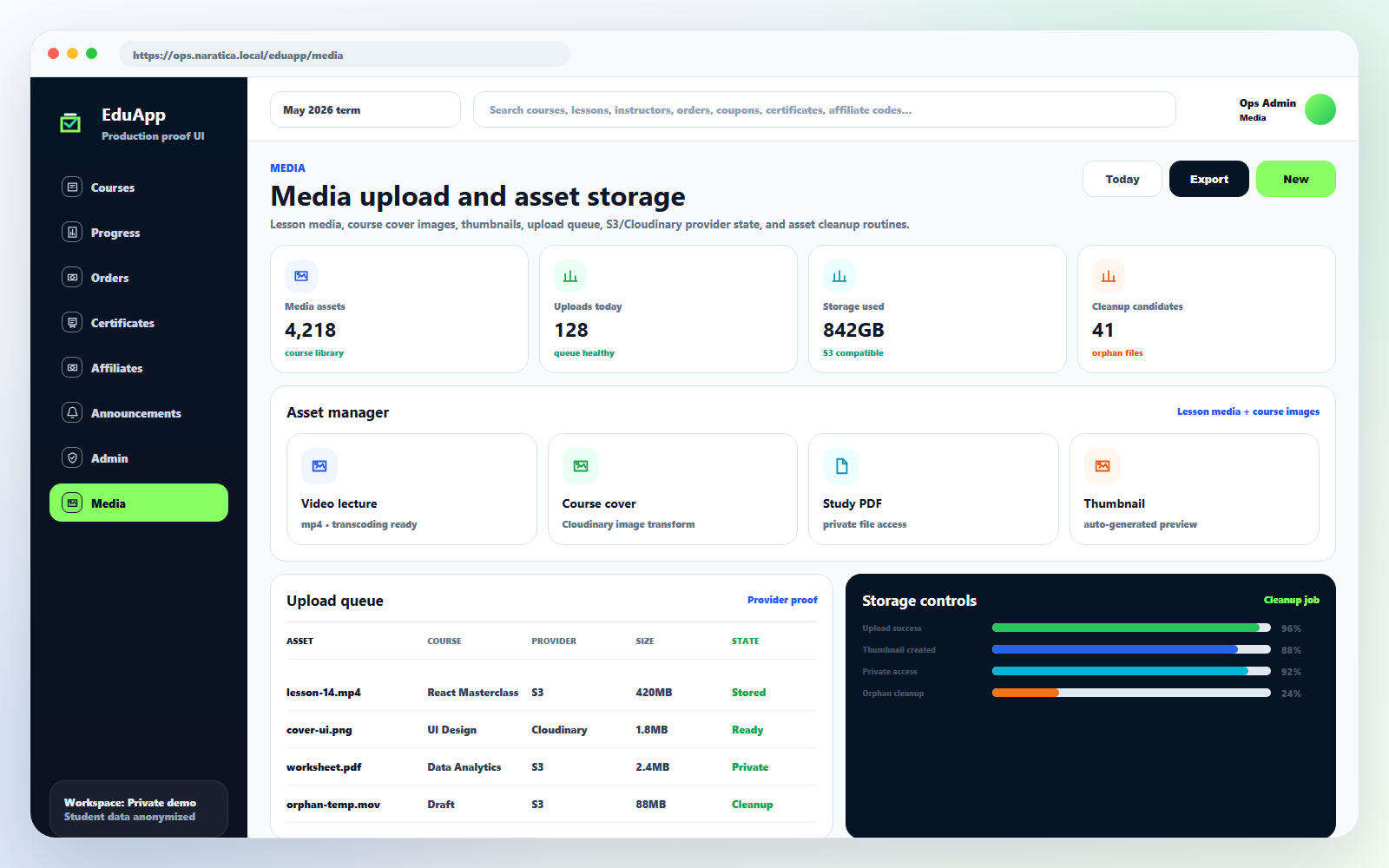
Task: Navigate to Certificates
Action: pyautogui.click(x=139, y=322)
